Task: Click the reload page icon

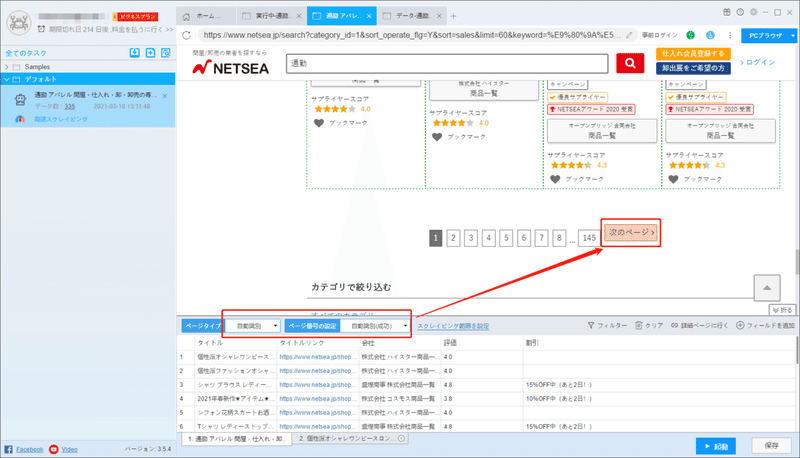Action: [187, 35]
